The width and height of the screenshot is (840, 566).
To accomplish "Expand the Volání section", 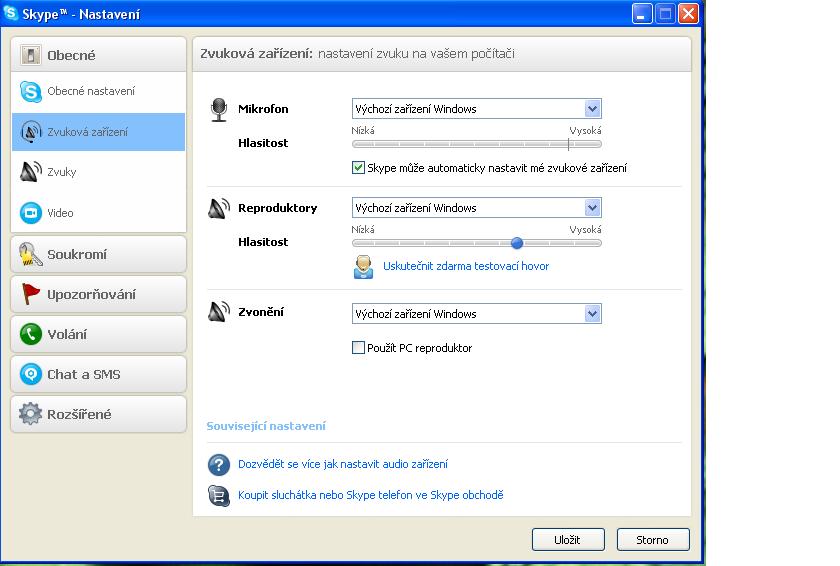I will [x=99, y=334].
